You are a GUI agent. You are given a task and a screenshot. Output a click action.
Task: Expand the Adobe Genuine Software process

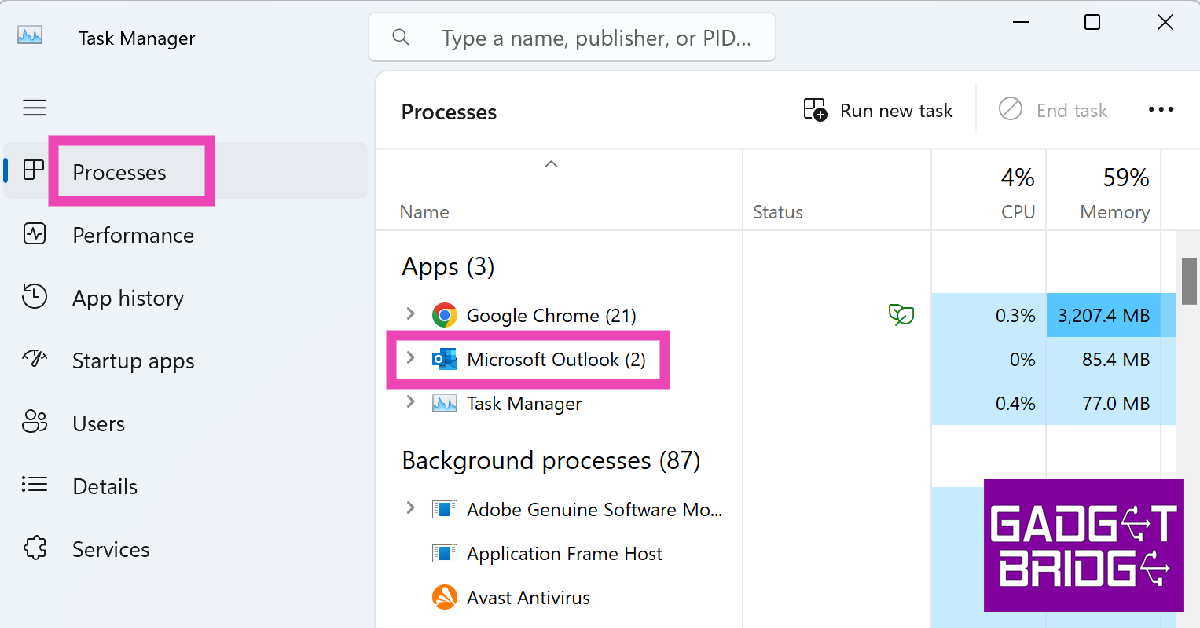point(410,509)
